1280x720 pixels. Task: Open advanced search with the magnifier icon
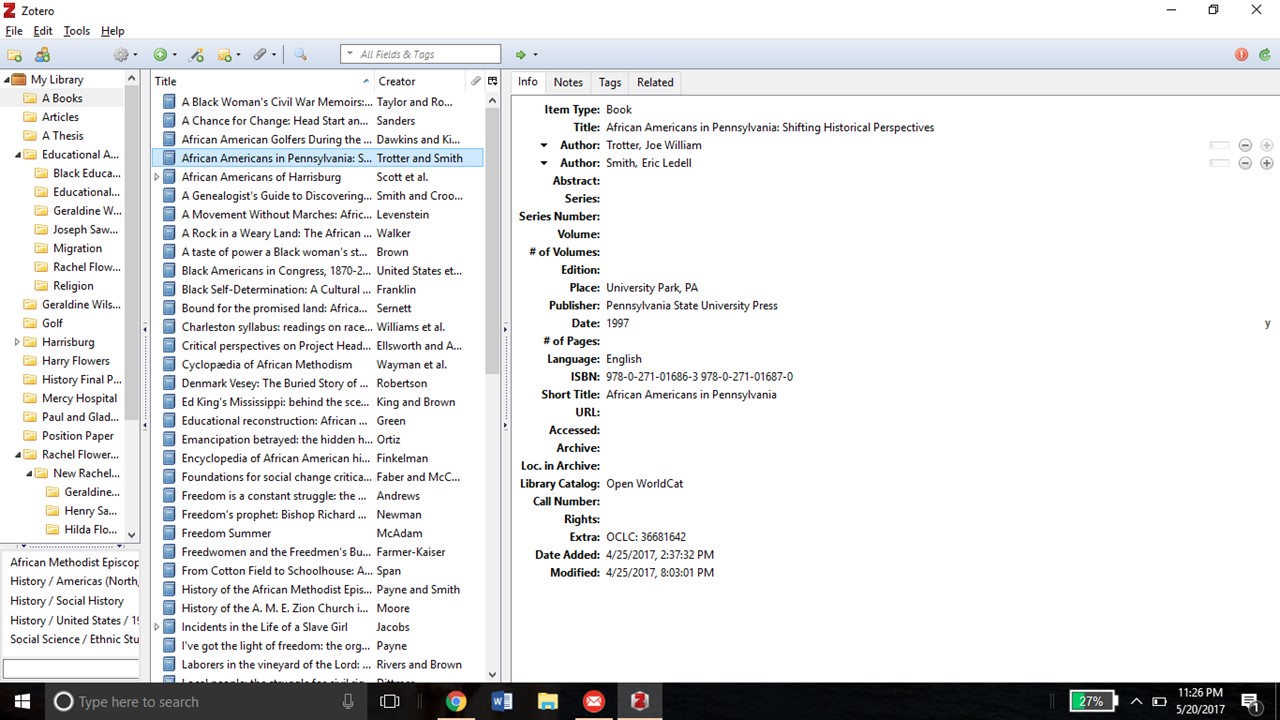(301, 54)
